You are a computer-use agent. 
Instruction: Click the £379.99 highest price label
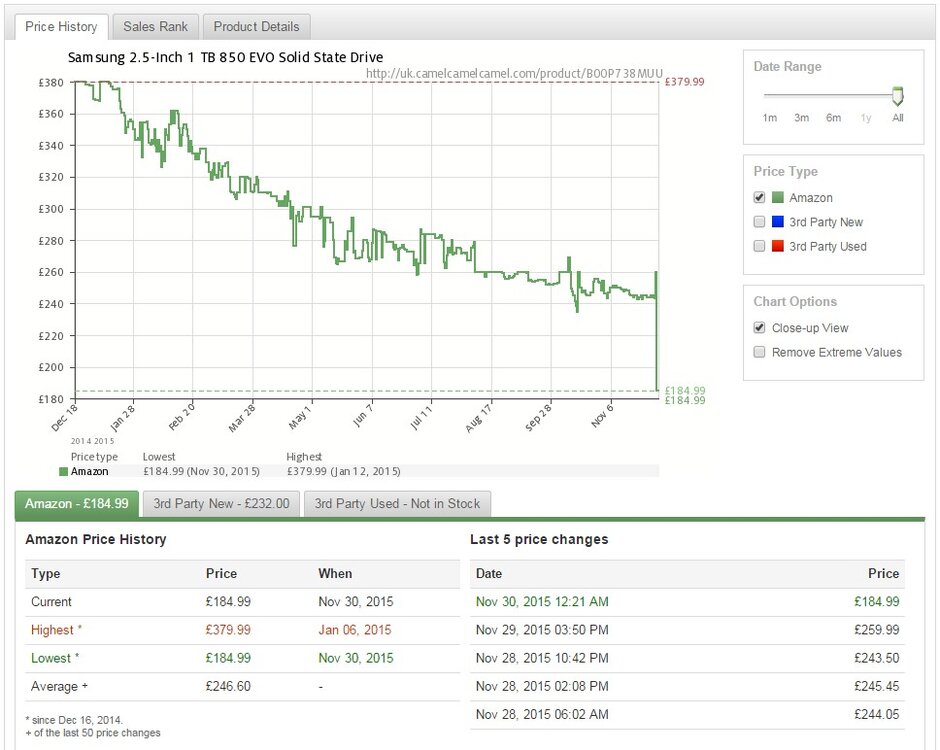pos(685,82)
